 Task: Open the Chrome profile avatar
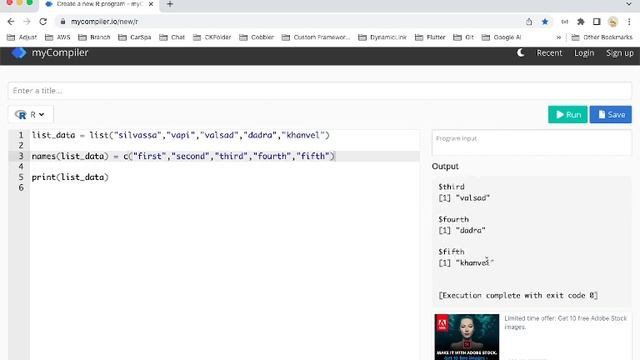(613, 22)
